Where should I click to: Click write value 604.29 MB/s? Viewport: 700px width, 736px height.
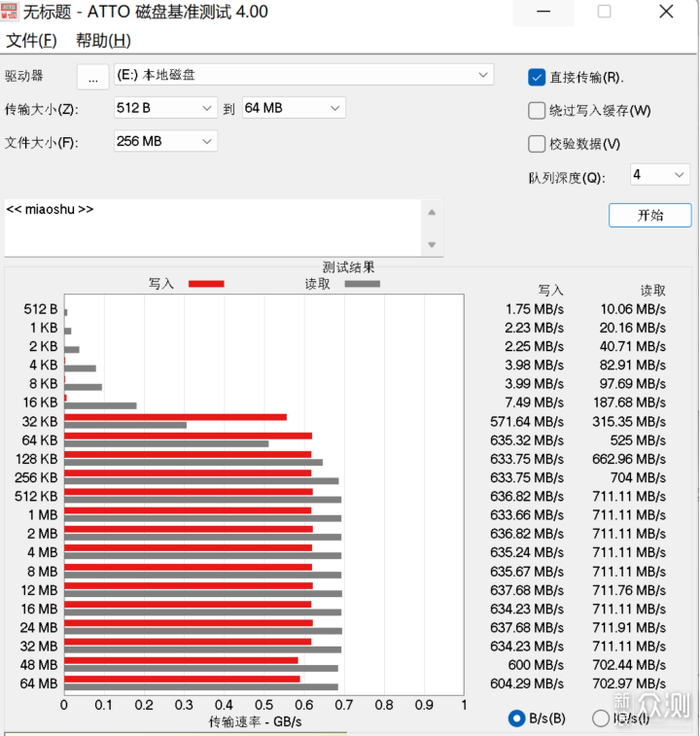527,684
